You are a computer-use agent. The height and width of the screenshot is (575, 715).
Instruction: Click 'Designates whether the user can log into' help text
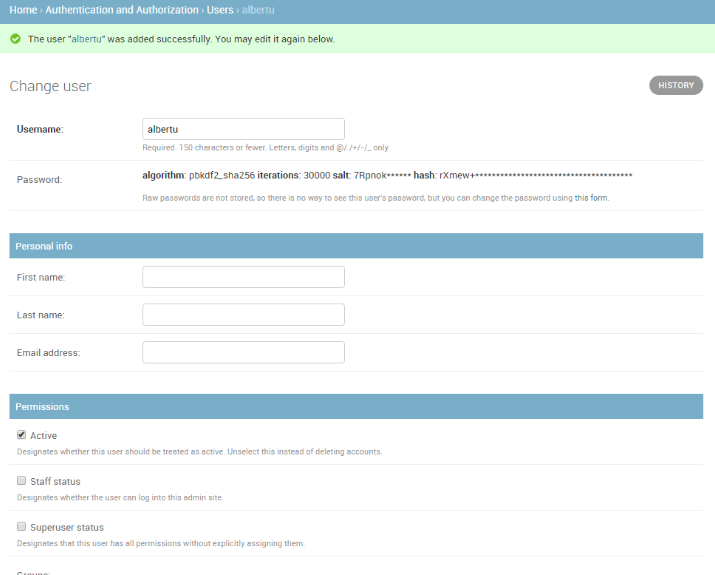(x=120, y=497)
